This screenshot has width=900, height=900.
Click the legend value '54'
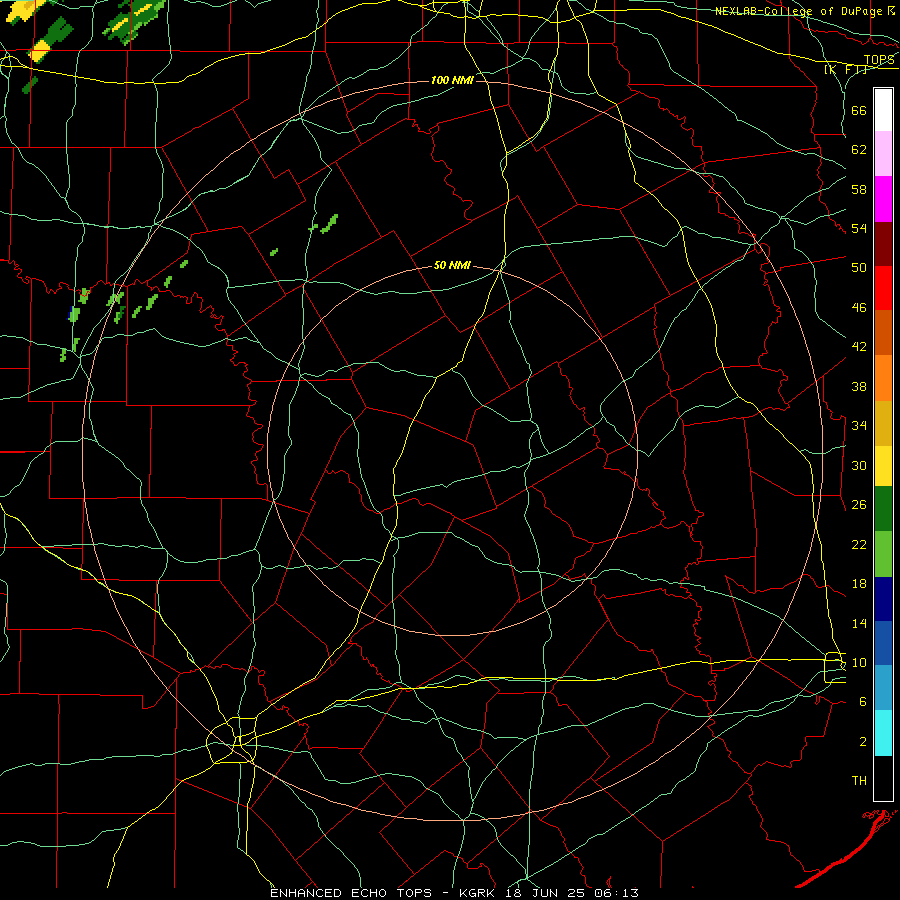[x=859, y=228]
